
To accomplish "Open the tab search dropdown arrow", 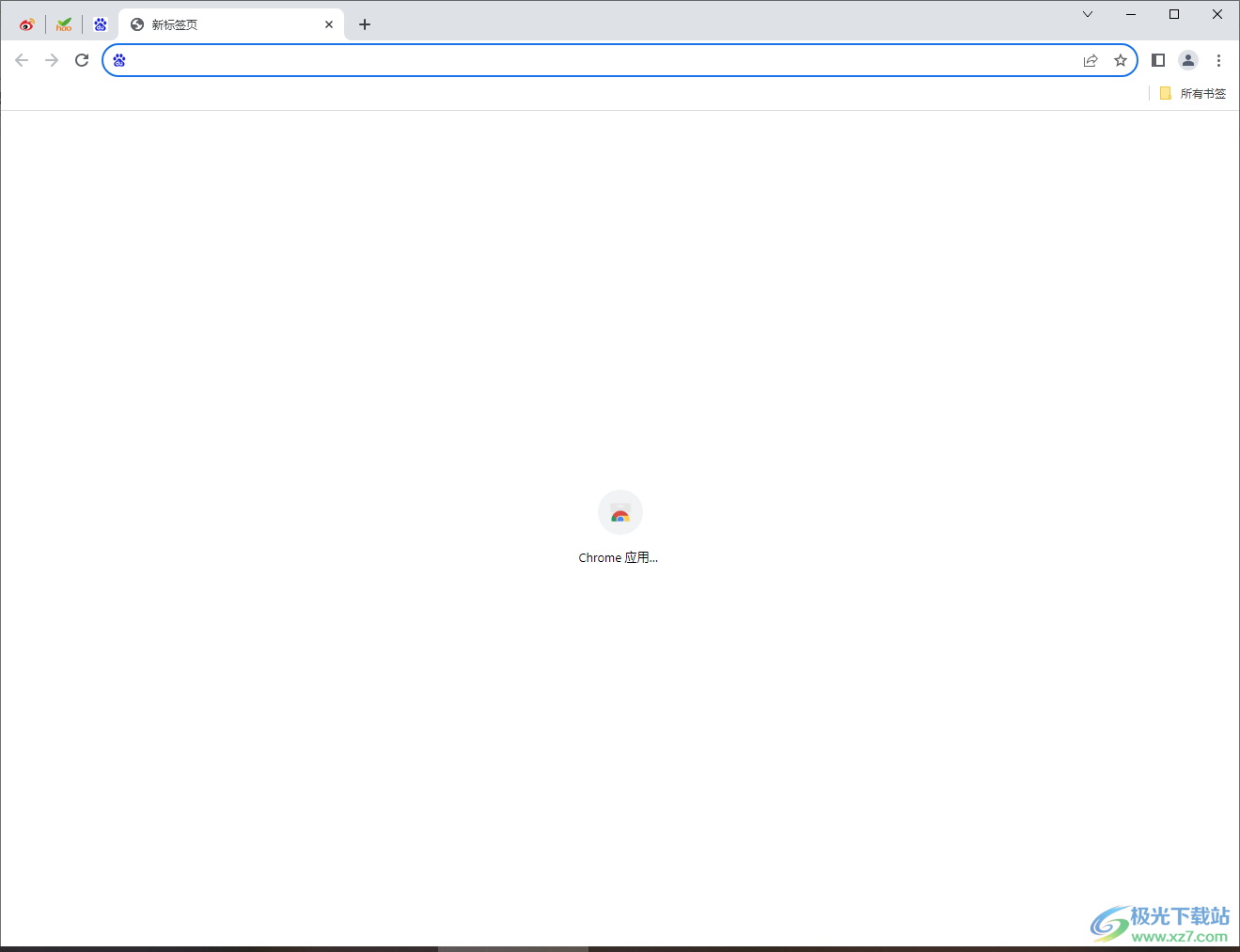I will 1088,14.
